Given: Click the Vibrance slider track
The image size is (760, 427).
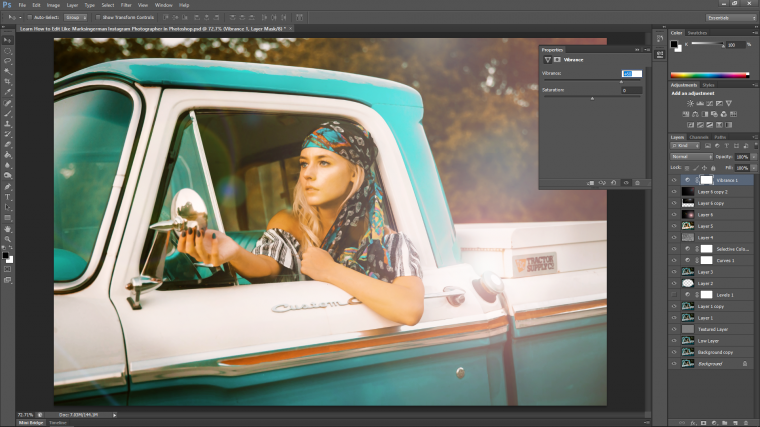Looking at the screenshot, I should [591, 80].
